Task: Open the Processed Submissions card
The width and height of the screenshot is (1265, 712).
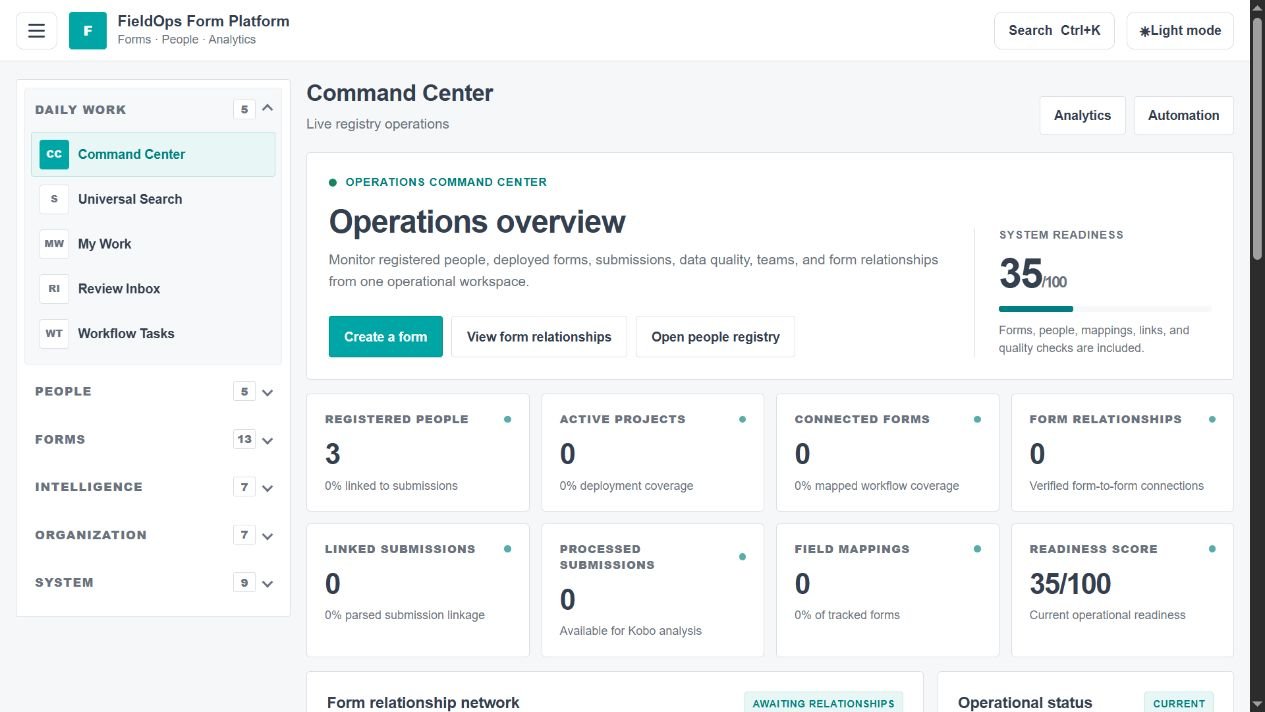Action: click(652, 590)
